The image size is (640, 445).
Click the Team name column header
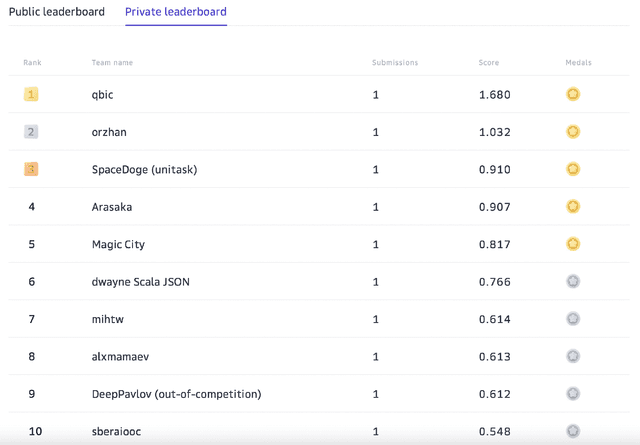112,63
